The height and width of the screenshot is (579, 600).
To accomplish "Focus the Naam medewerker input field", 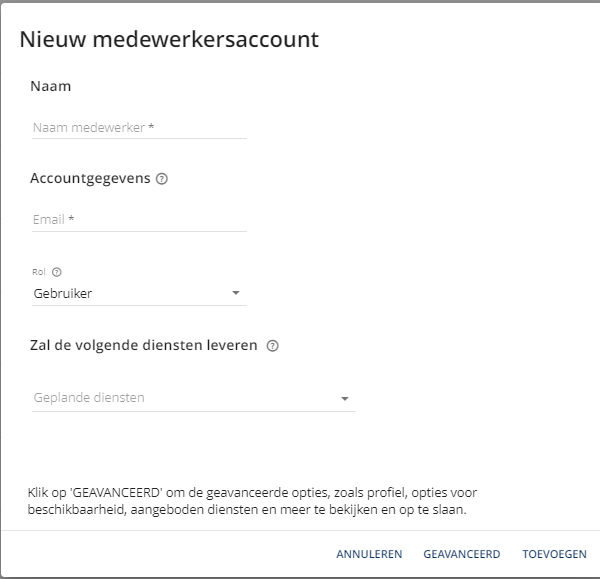I will click(139, 127).
